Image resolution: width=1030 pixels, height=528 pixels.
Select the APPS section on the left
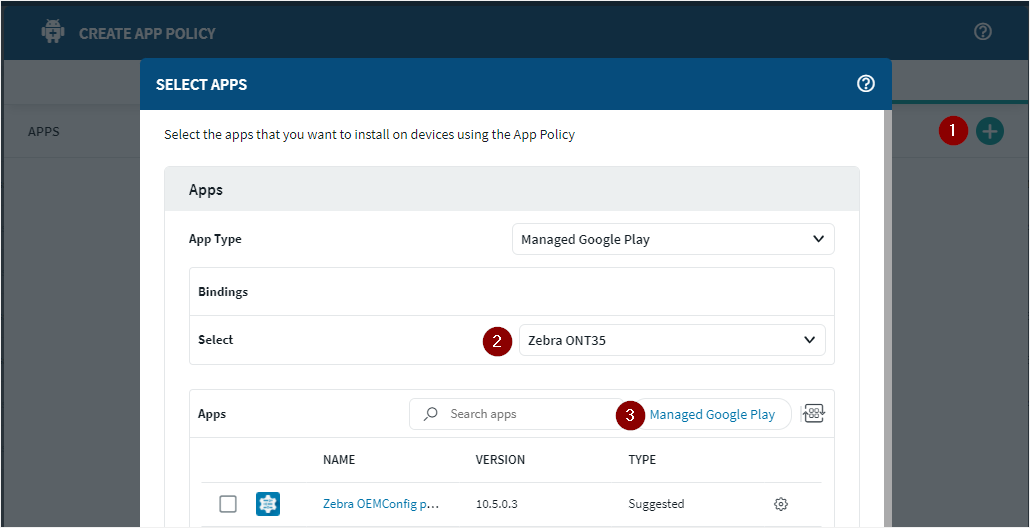tap(44, 131)
